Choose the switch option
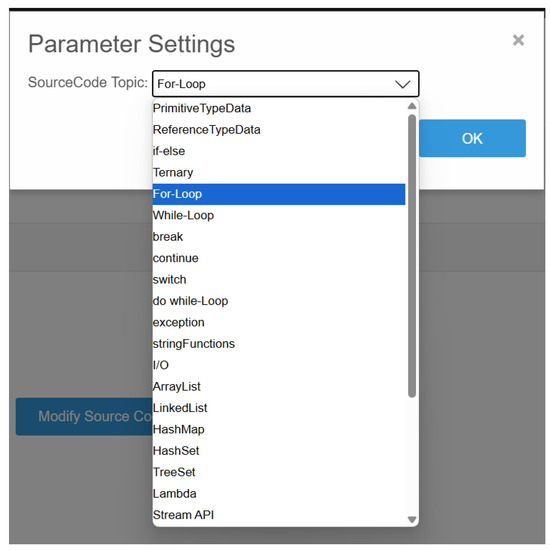550x550 pixels. click(x=279, y=280)
